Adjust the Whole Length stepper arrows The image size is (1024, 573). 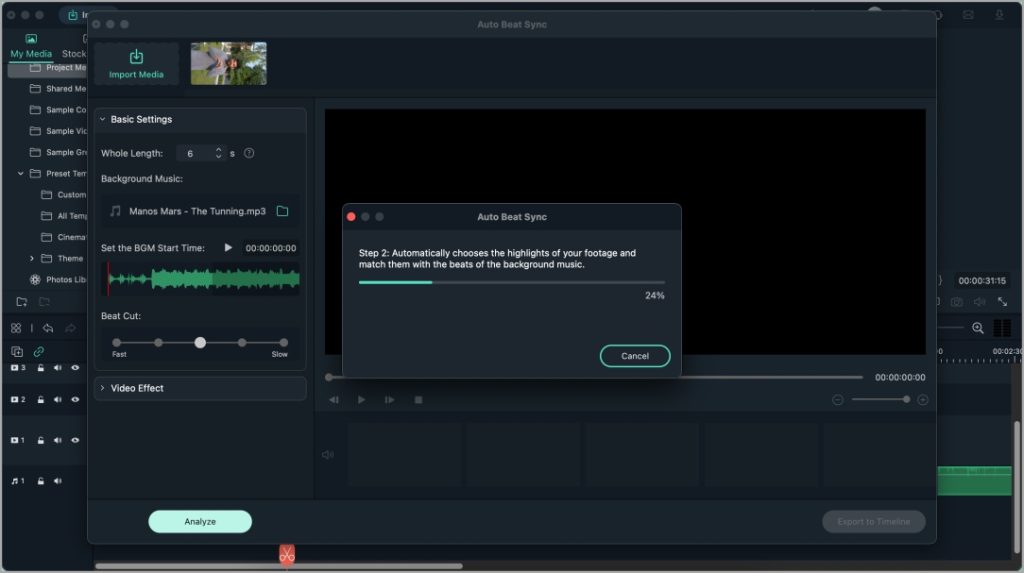tap(218, 154)
